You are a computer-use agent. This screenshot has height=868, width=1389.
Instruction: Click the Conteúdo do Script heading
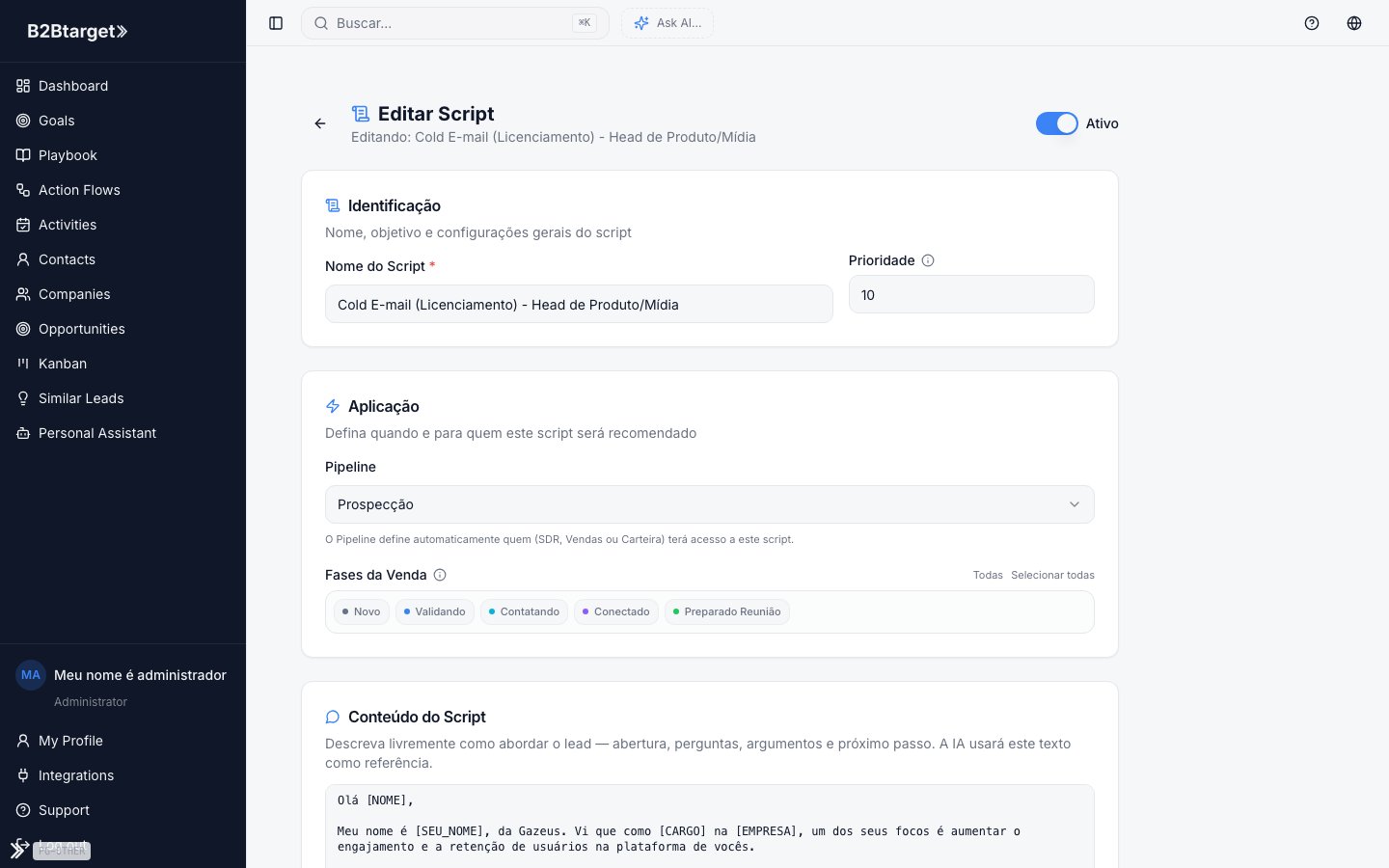(x=417, y=717)
